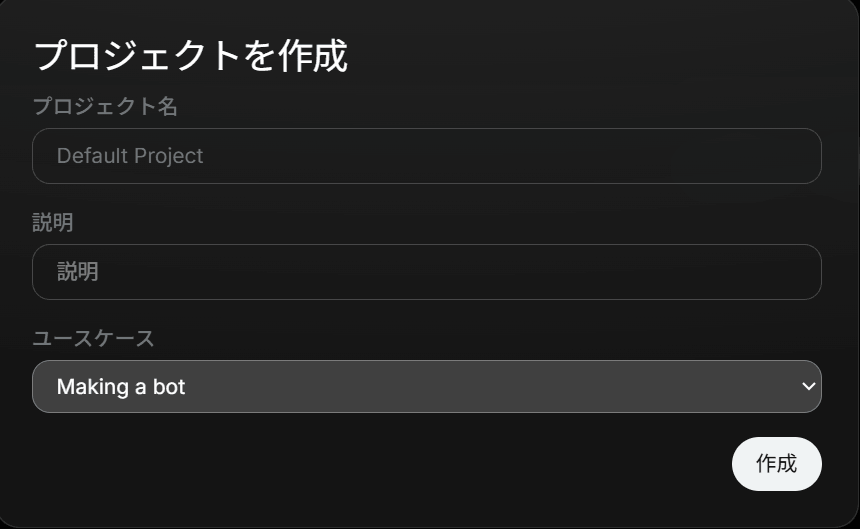Click the 説明 label above the field
This screenshot has height=529, width=860.
coord(53,223)
